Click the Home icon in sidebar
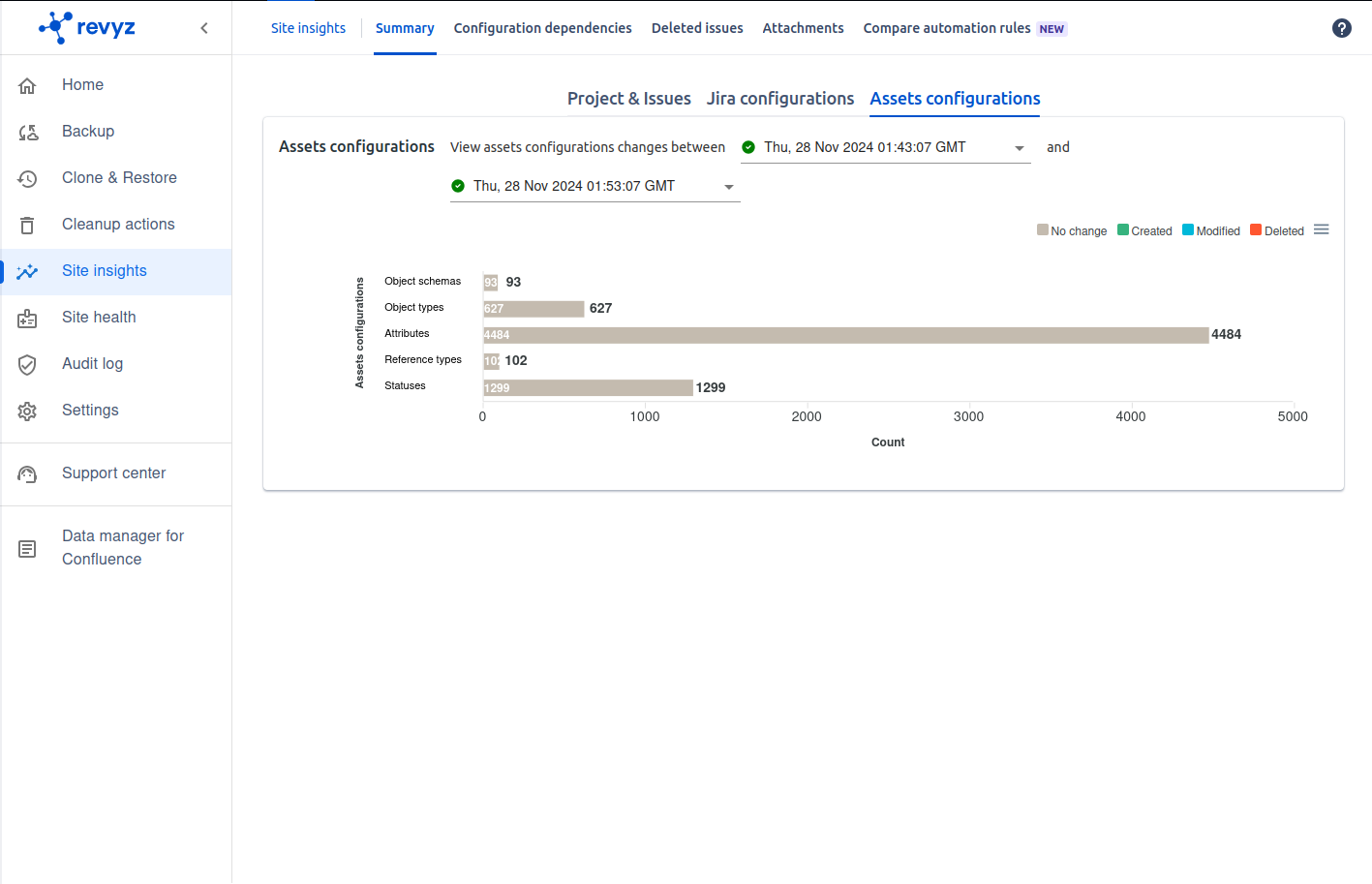Screen dimensions: 1372x884 tap(27, 85)
